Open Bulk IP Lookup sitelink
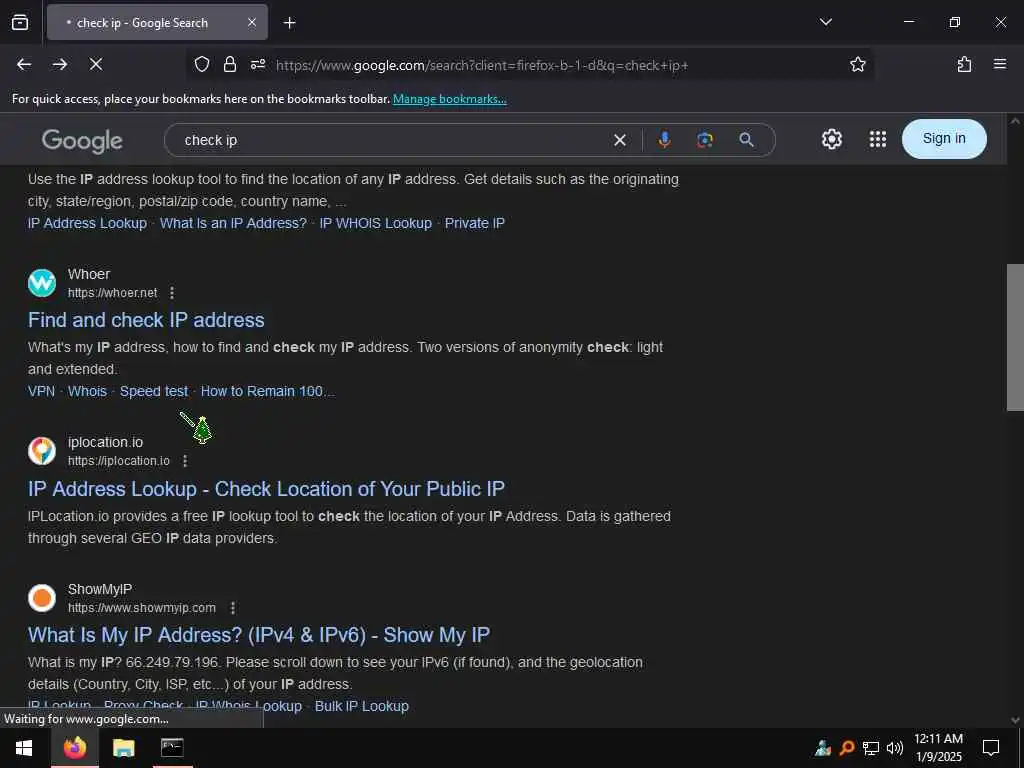The image size is (1024, 768). 362,707
